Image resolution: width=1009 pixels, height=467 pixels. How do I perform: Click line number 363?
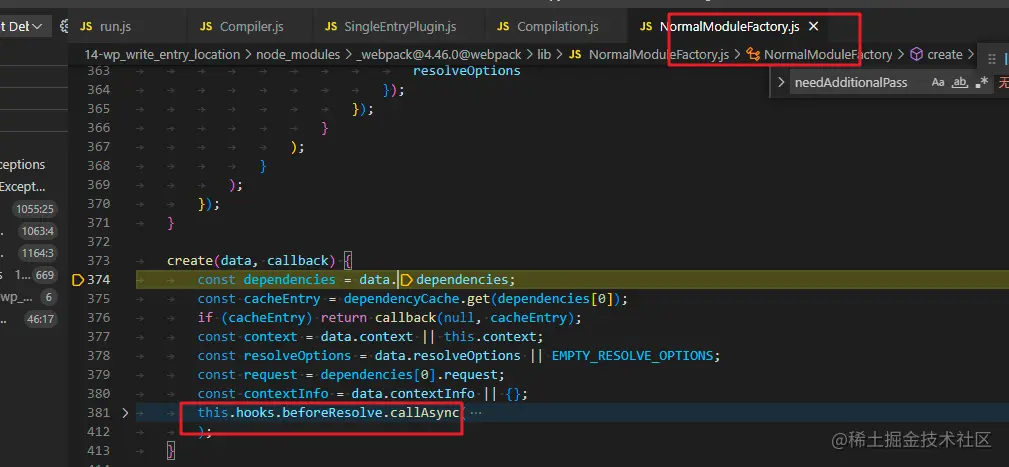(98, 70)
